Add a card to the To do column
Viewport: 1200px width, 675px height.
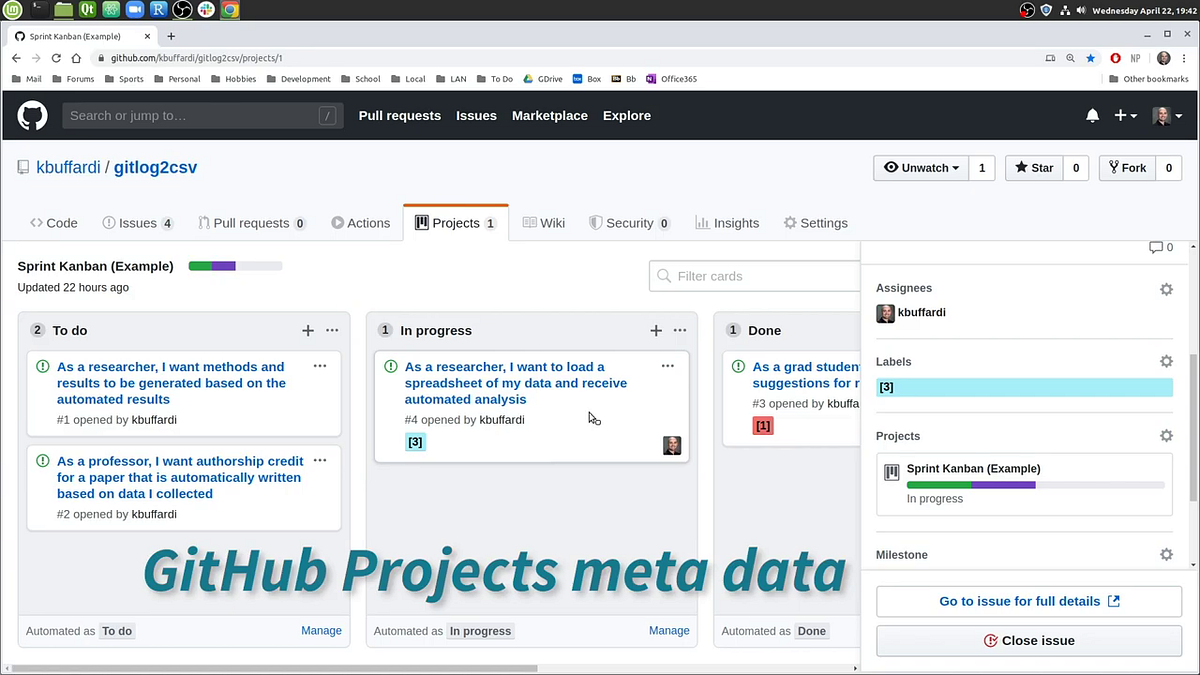click(x=308, y=330)
